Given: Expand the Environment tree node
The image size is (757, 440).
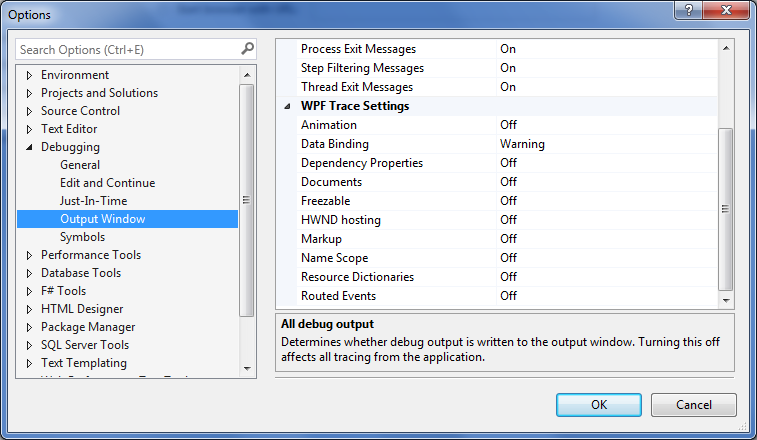Looking at the screenshot, I should point(29,75).
